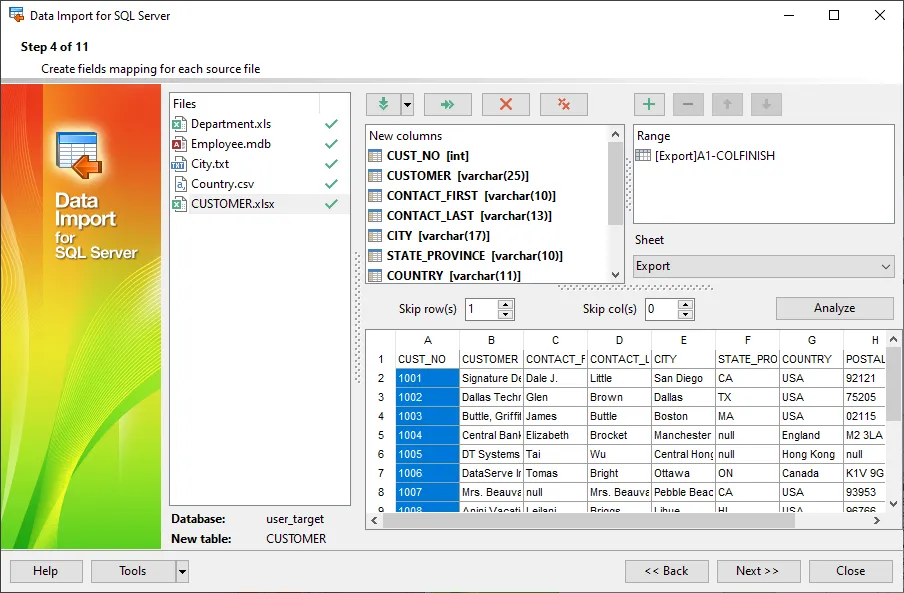Proceed with the Next >> button
The width and height of the screenshot is (904, 593).
click(758, 572)
